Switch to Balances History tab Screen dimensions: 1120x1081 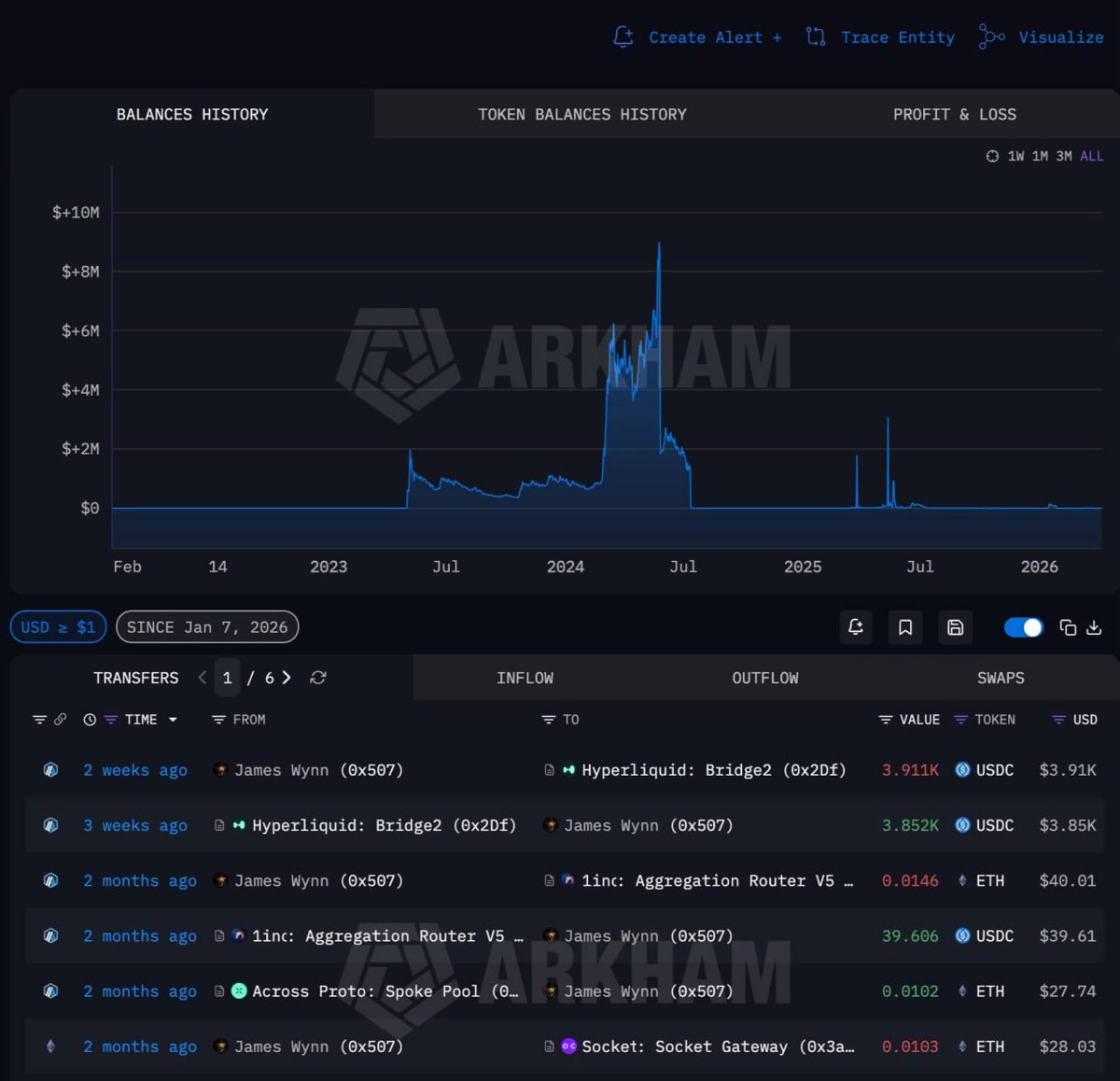(x=192, y=114)
